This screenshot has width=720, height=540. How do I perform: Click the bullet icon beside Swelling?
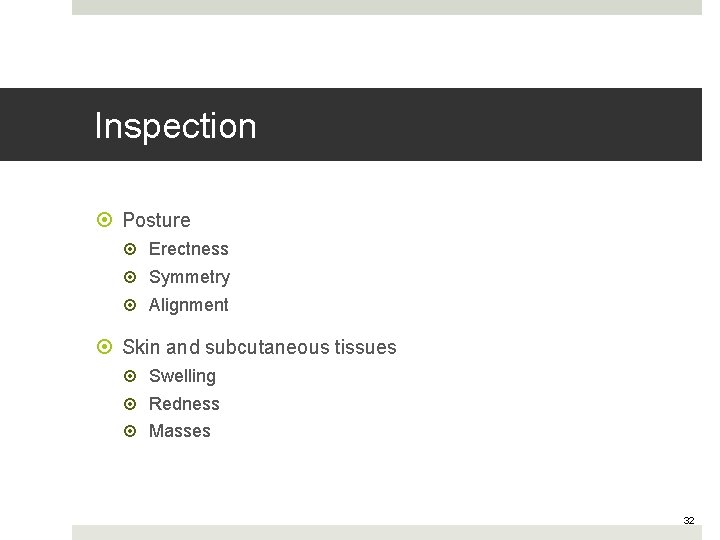point(130,376)
